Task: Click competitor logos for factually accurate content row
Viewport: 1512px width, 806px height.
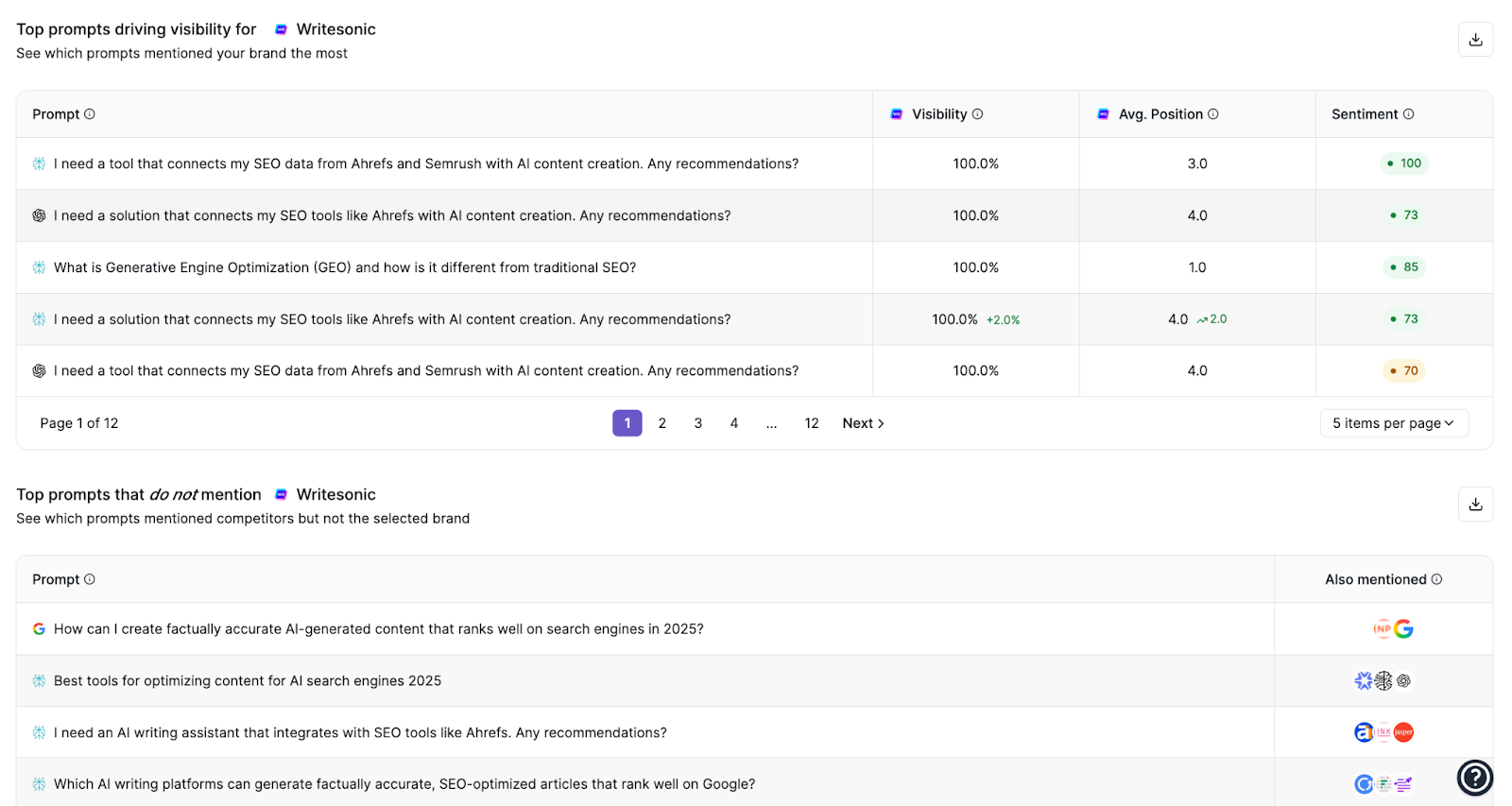Action: tap(1394, 629)
